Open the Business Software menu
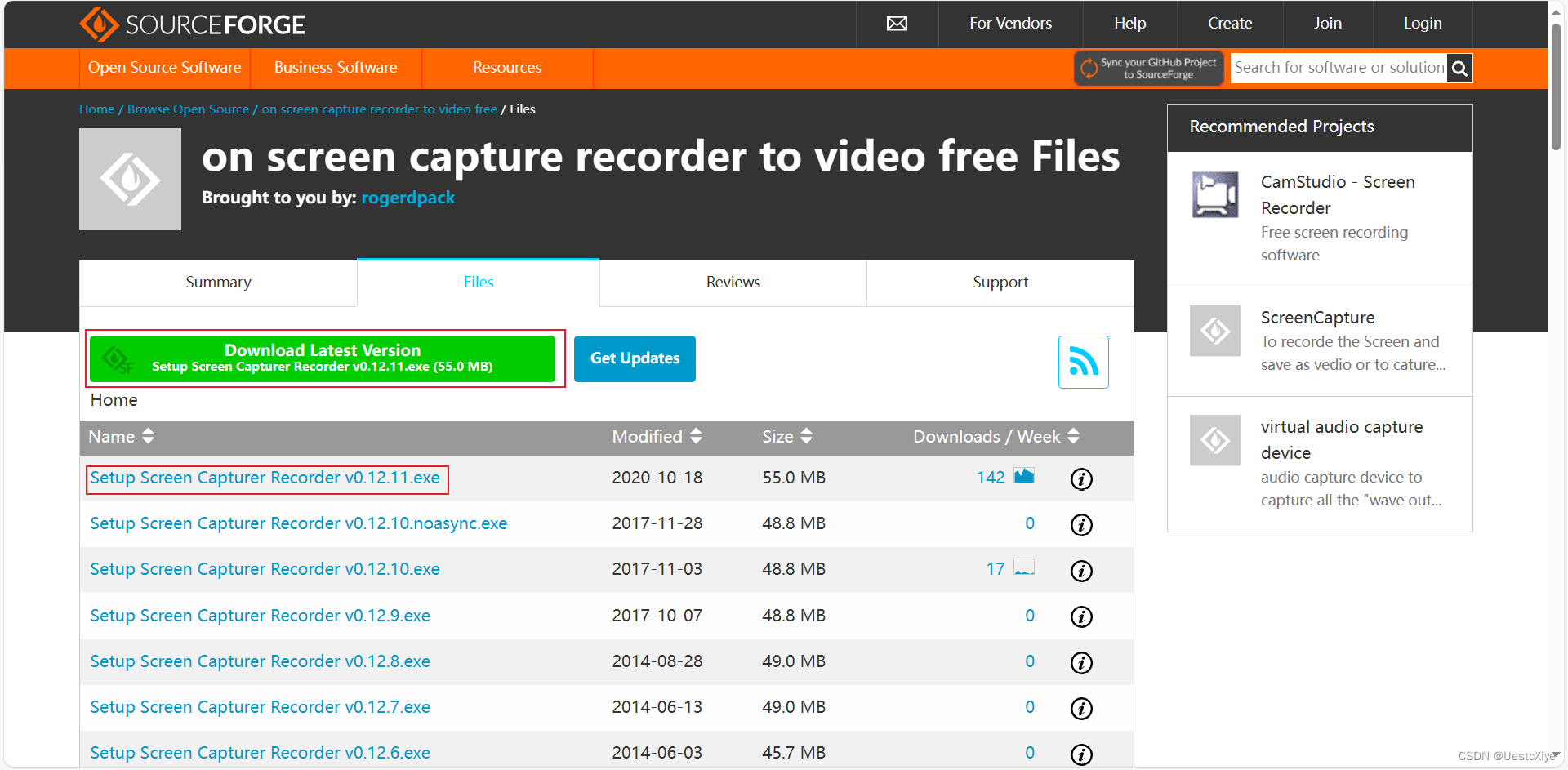 (x=336, y=68)
